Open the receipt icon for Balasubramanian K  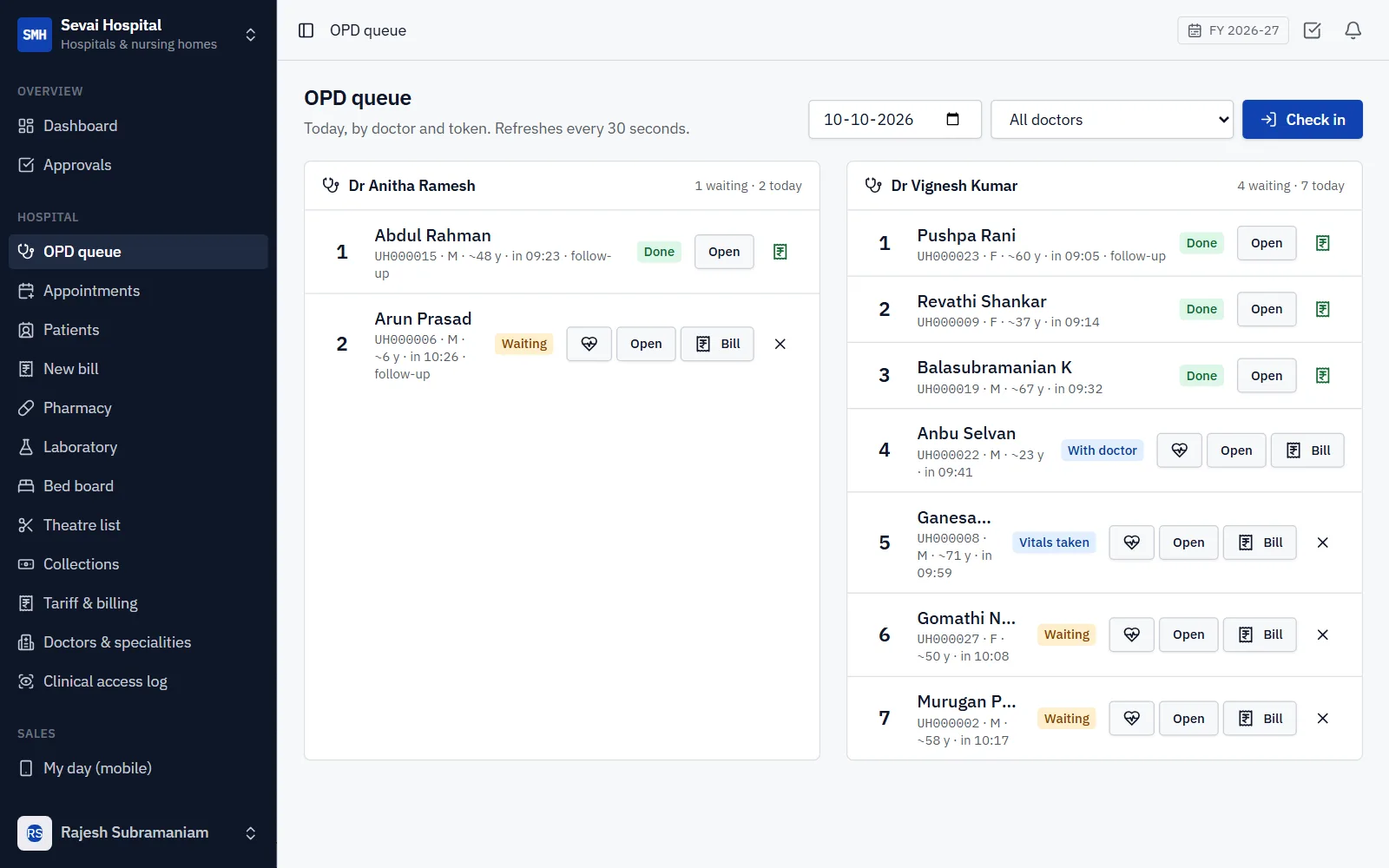[x=1322, y=375]
